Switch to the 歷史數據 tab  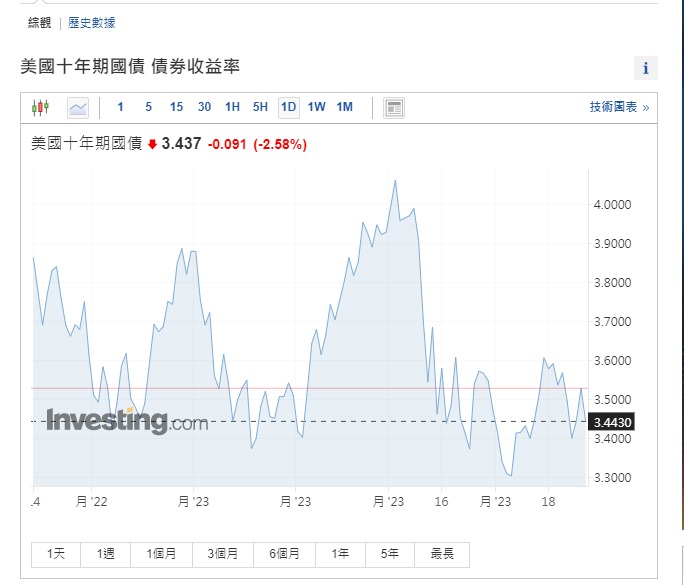(92, 23)
